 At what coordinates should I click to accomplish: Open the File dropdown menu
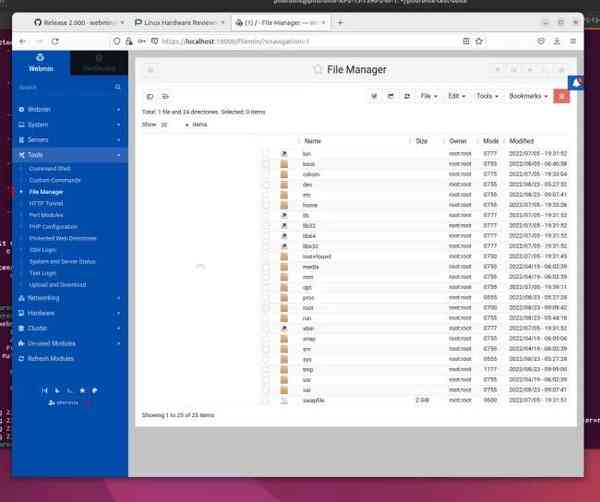(428, 96)
